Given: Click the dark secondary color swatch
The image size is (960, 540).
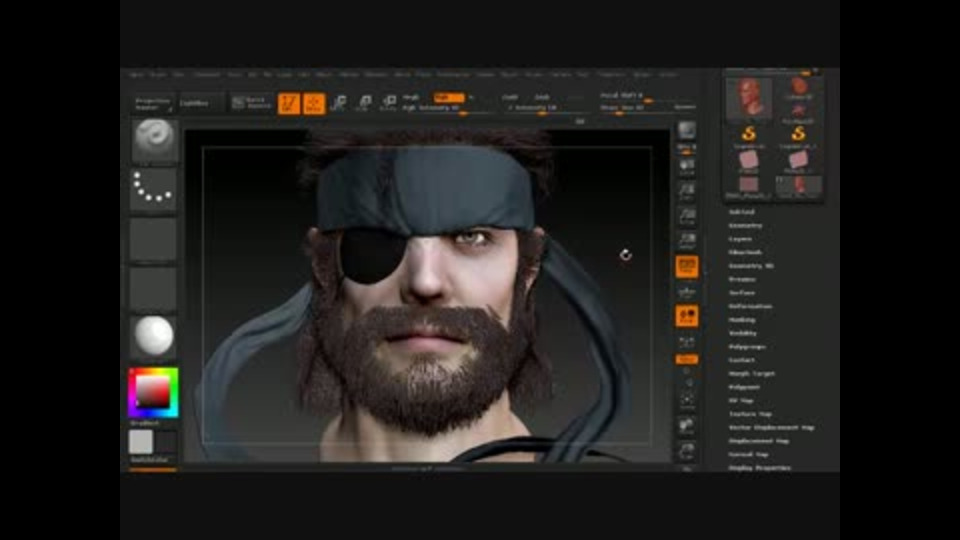Looking at the screenshot, I should tap(166, 441).
